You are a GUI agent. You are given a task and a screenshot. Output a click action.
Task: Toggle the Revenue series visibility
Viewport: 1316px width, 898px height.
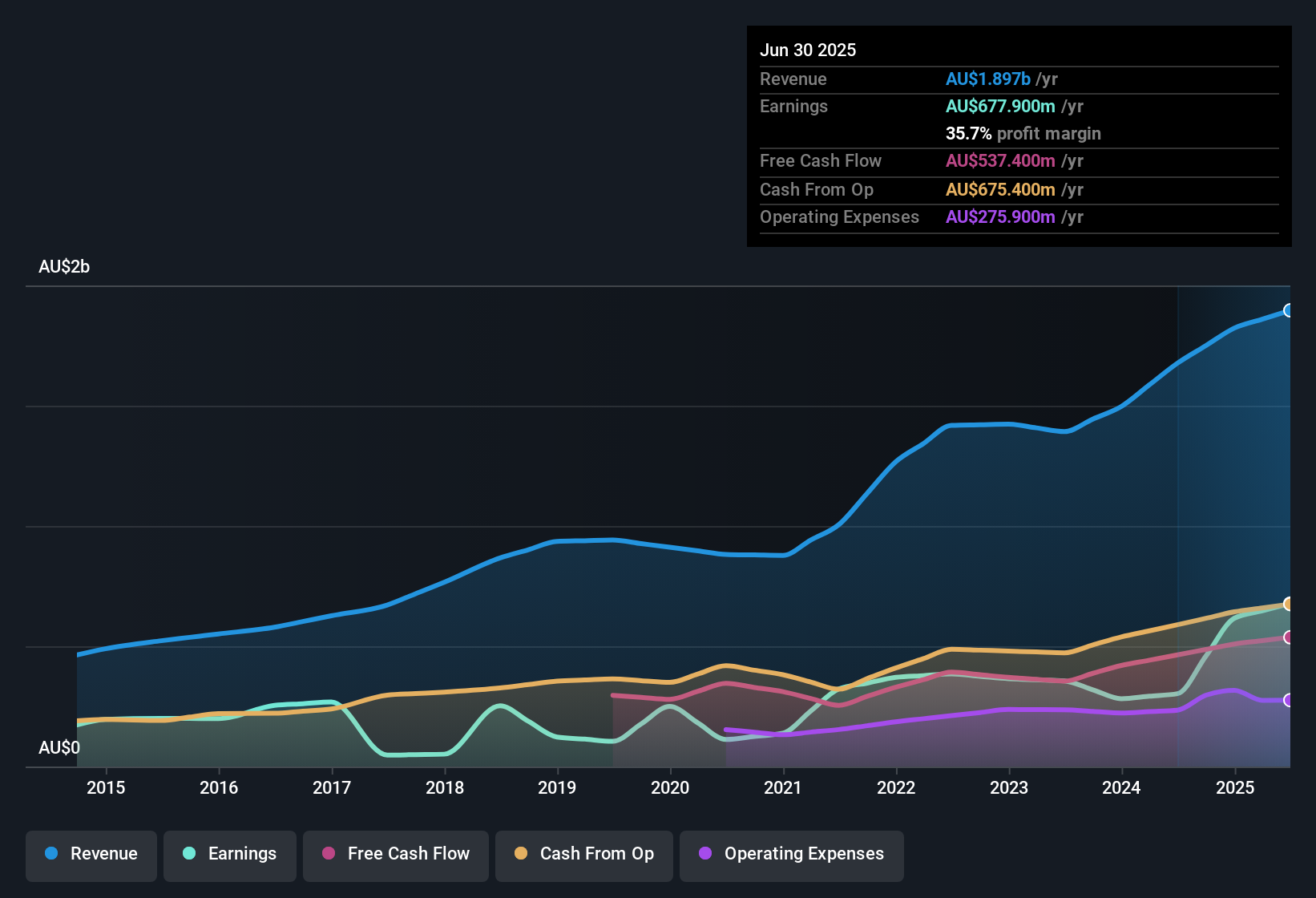coord(91,854)
